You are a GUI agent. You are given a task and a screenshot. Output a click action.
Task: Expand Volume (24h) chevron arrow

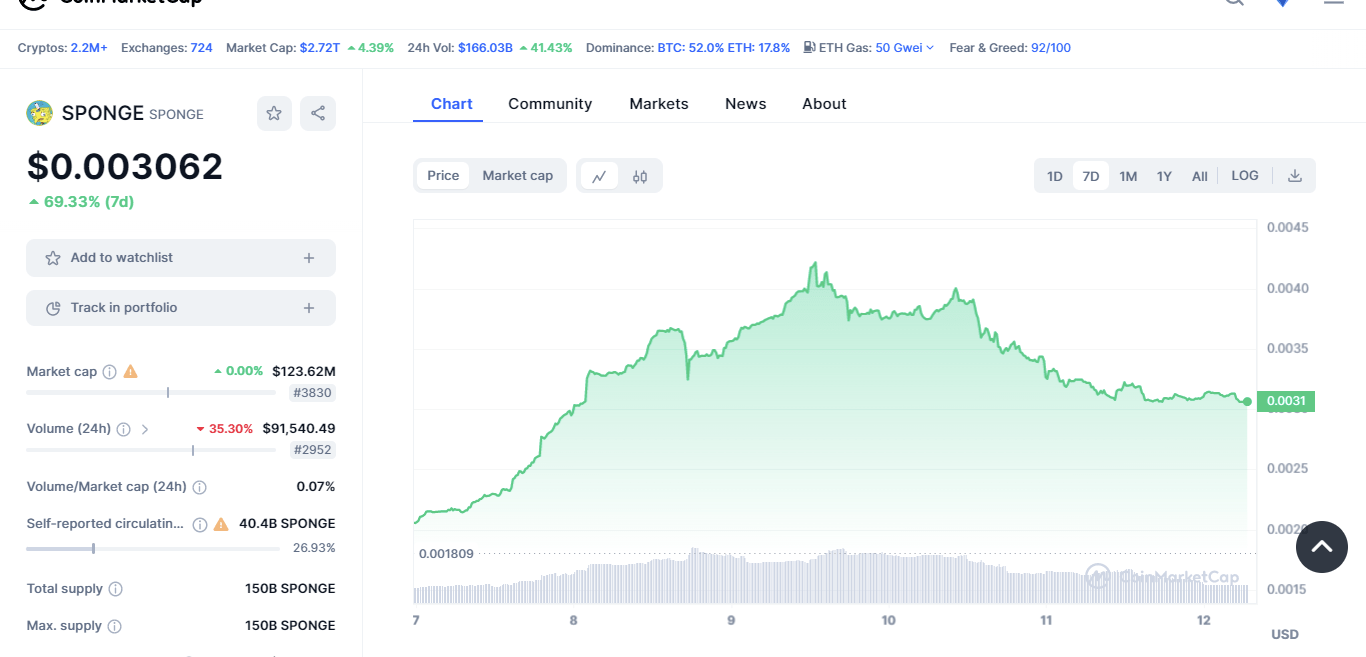pyautogui.click(x=145, y=429)
